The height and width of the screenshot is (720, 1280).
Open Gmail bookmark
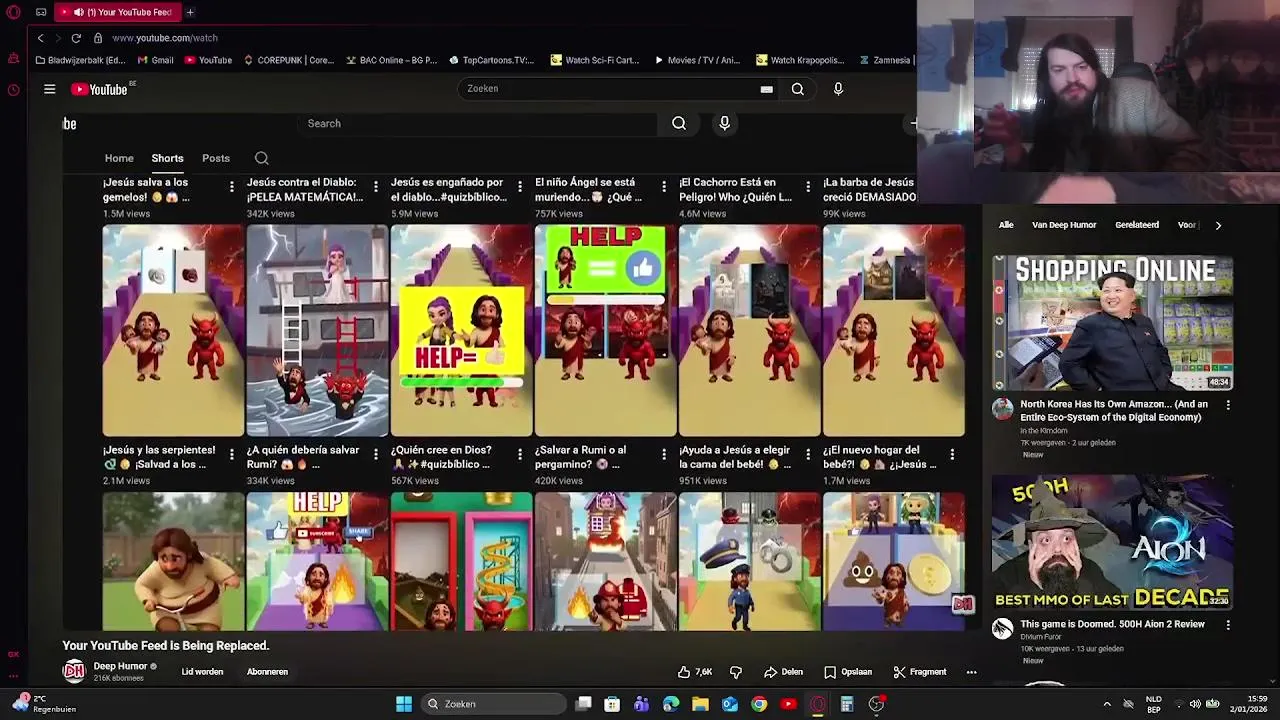pyautogui.click(x=155, y=60)
